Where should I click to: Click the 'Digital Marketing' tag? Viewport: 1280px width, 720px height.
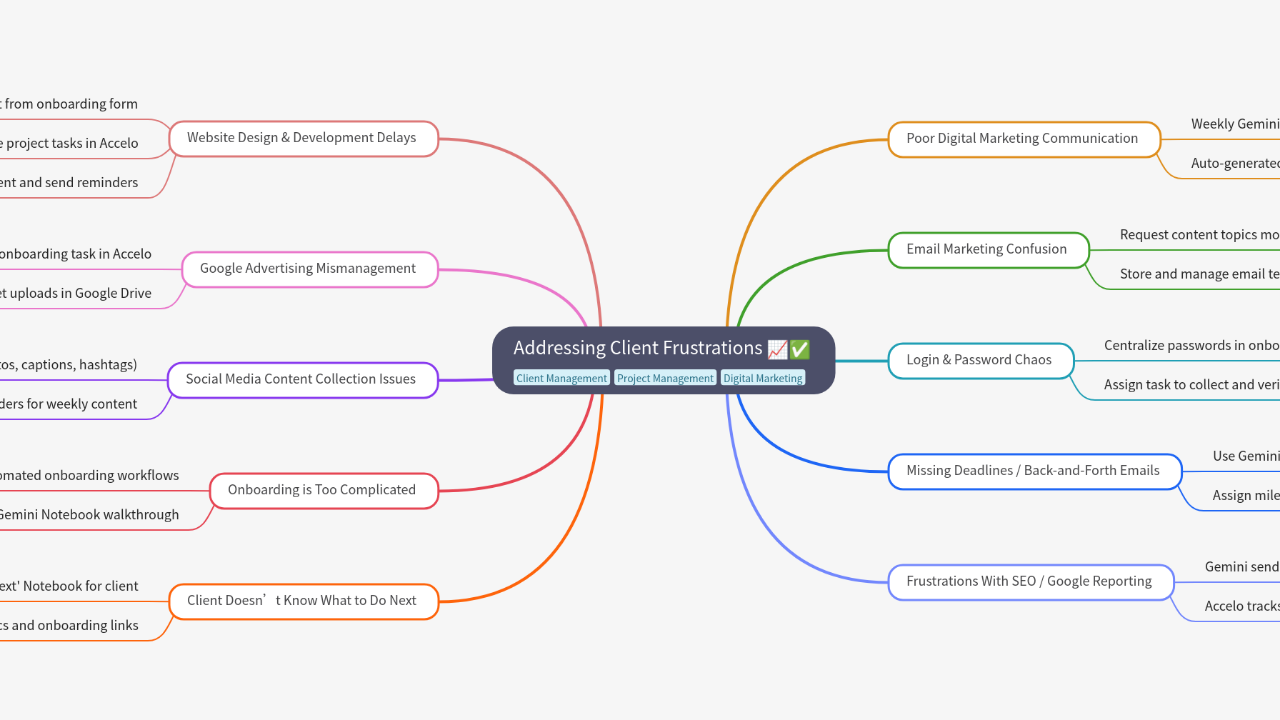(763, 378)
